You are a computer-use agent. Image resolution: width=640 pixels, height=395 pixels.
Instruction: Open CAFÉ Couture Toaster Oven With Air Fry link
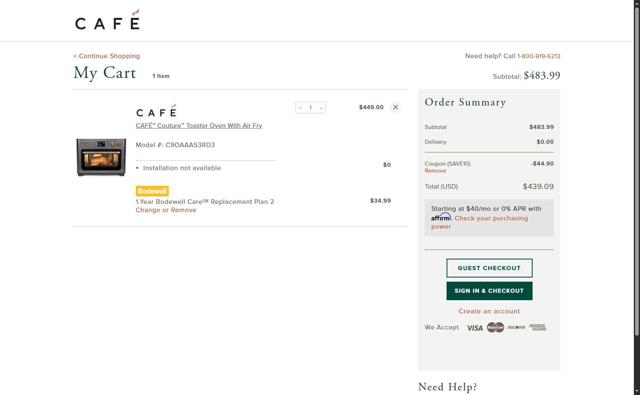(199, 125)
